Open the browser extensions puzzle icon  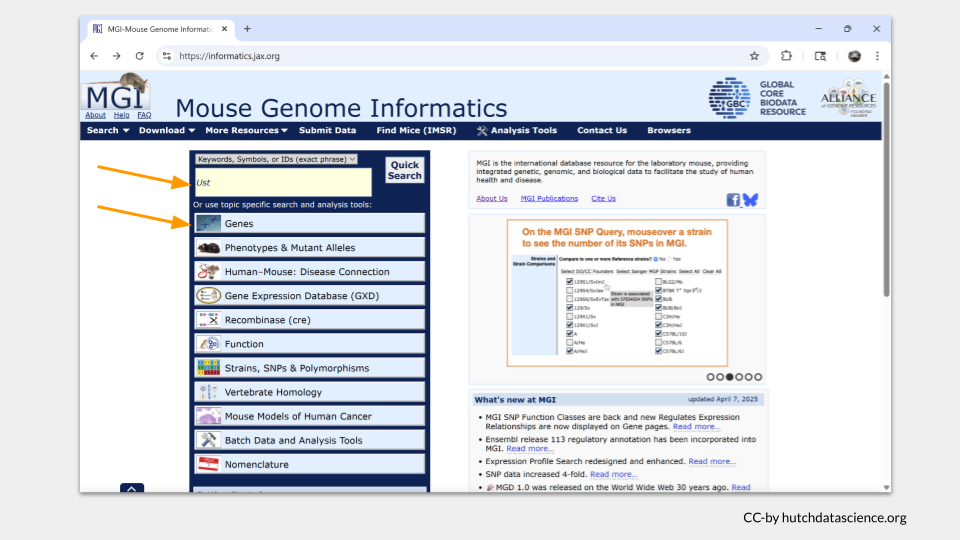pyautogui.click(x=786, y=56)
